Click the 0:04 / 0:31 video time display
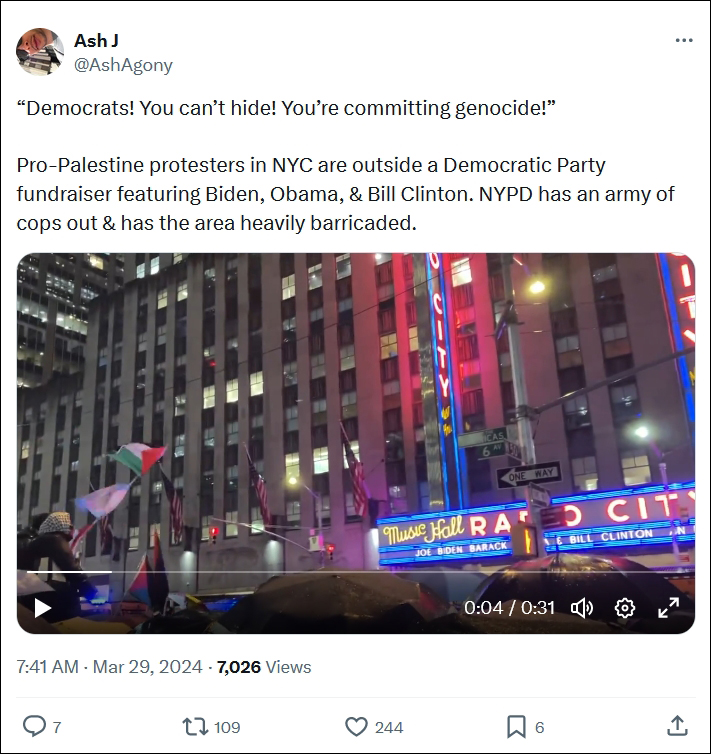The height and width of the screenshot is (754, 711). click(x=509, y=608)
